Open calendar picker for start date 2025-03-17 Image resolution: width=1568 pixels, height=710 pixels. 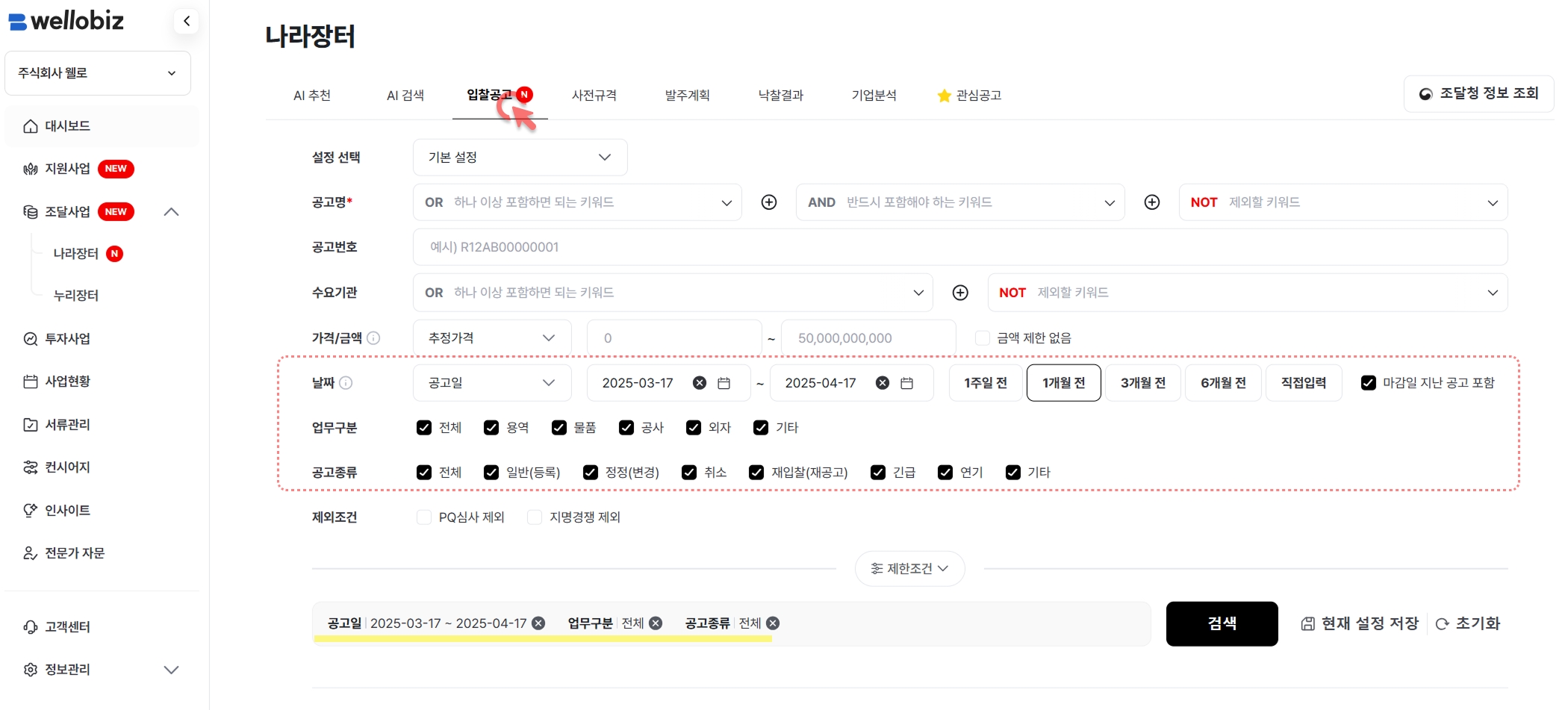(x=724, y=383)
